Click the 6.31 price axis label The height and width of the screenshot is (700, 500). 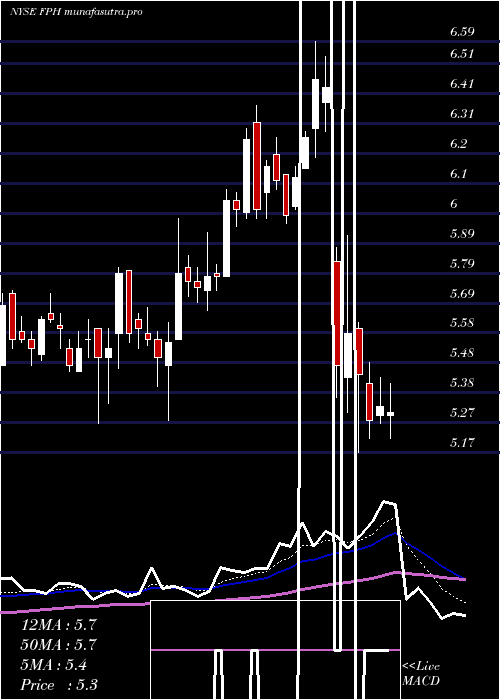(462, 113)
